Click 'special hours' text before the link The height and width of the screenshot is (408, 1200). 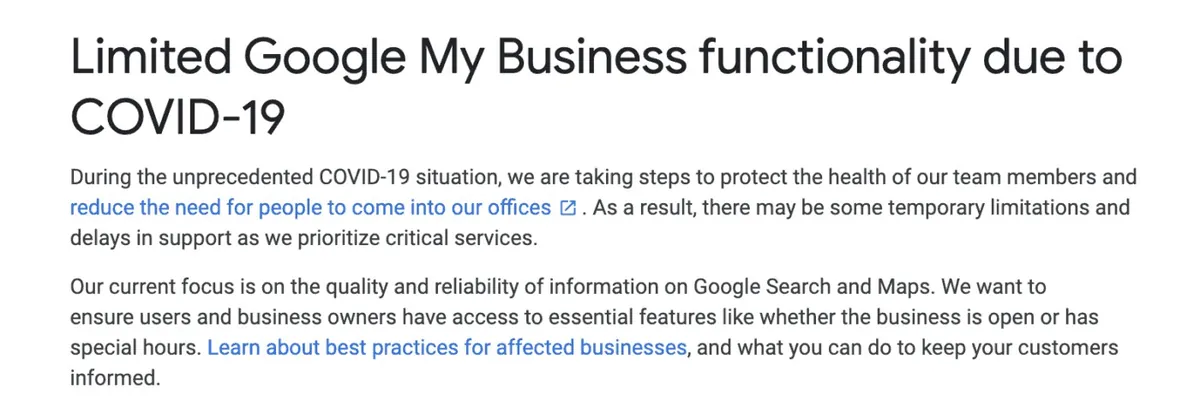point(133,348)
